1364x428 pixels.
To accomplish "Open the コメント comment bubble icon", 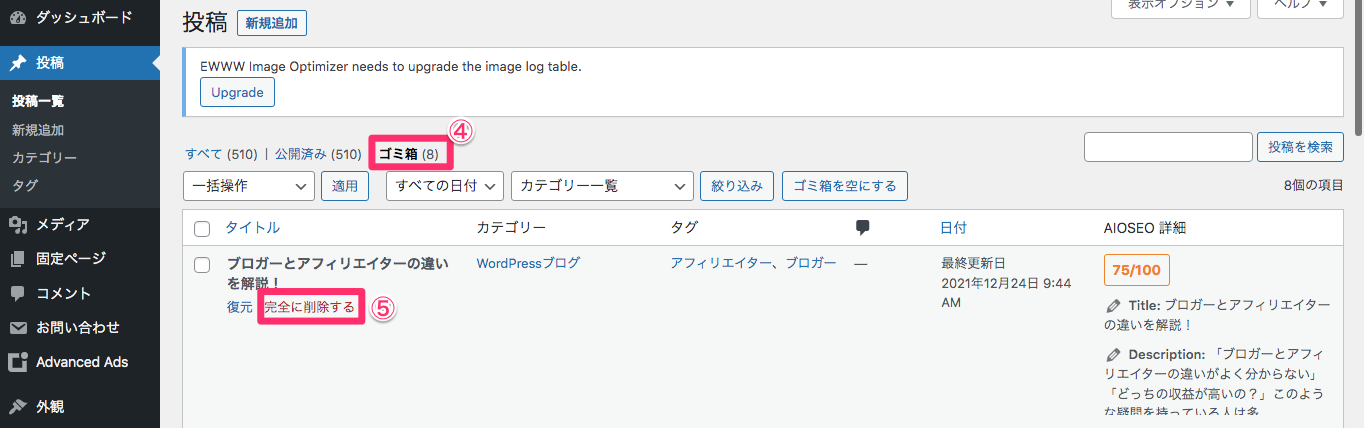I will [18, 293].
